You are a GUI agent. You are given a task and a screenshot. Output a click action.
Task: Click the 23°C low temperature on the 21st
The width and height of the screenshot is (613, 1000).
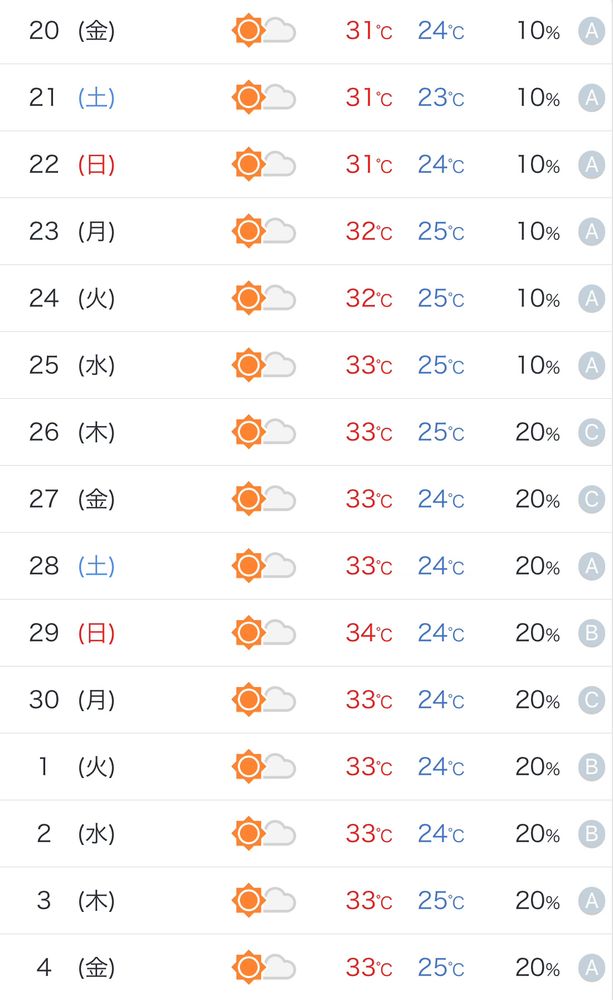441,98
